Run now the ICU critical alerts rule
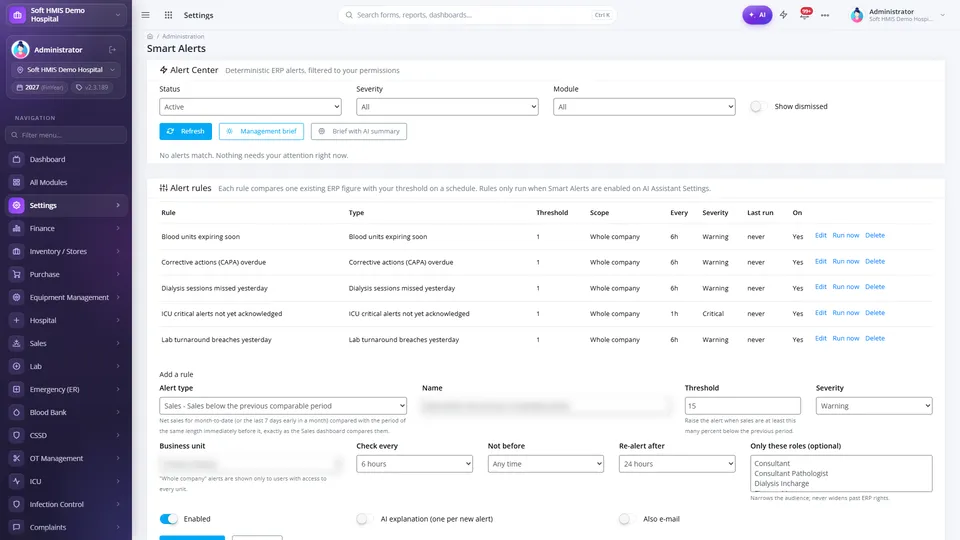 846,313
